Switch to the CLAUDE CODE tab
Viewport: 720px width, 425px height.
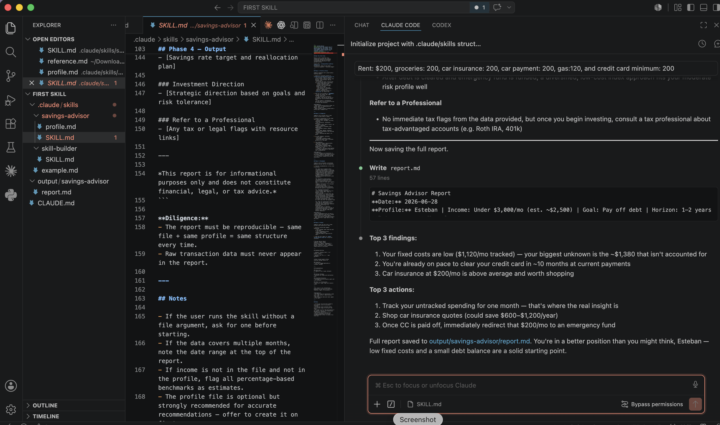click(x=400, y=25)
